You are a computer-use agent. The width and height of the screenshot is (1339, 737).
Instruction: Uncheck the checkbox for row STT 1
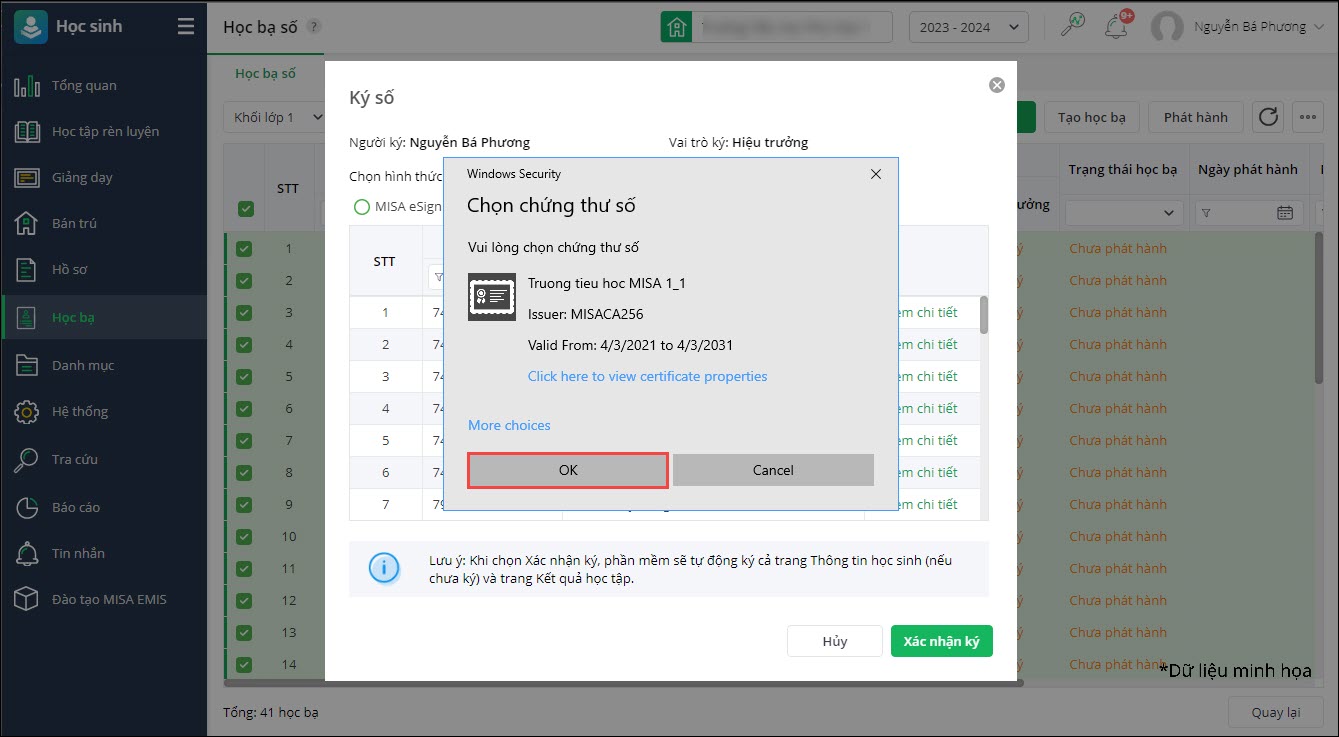pos(244,249)
